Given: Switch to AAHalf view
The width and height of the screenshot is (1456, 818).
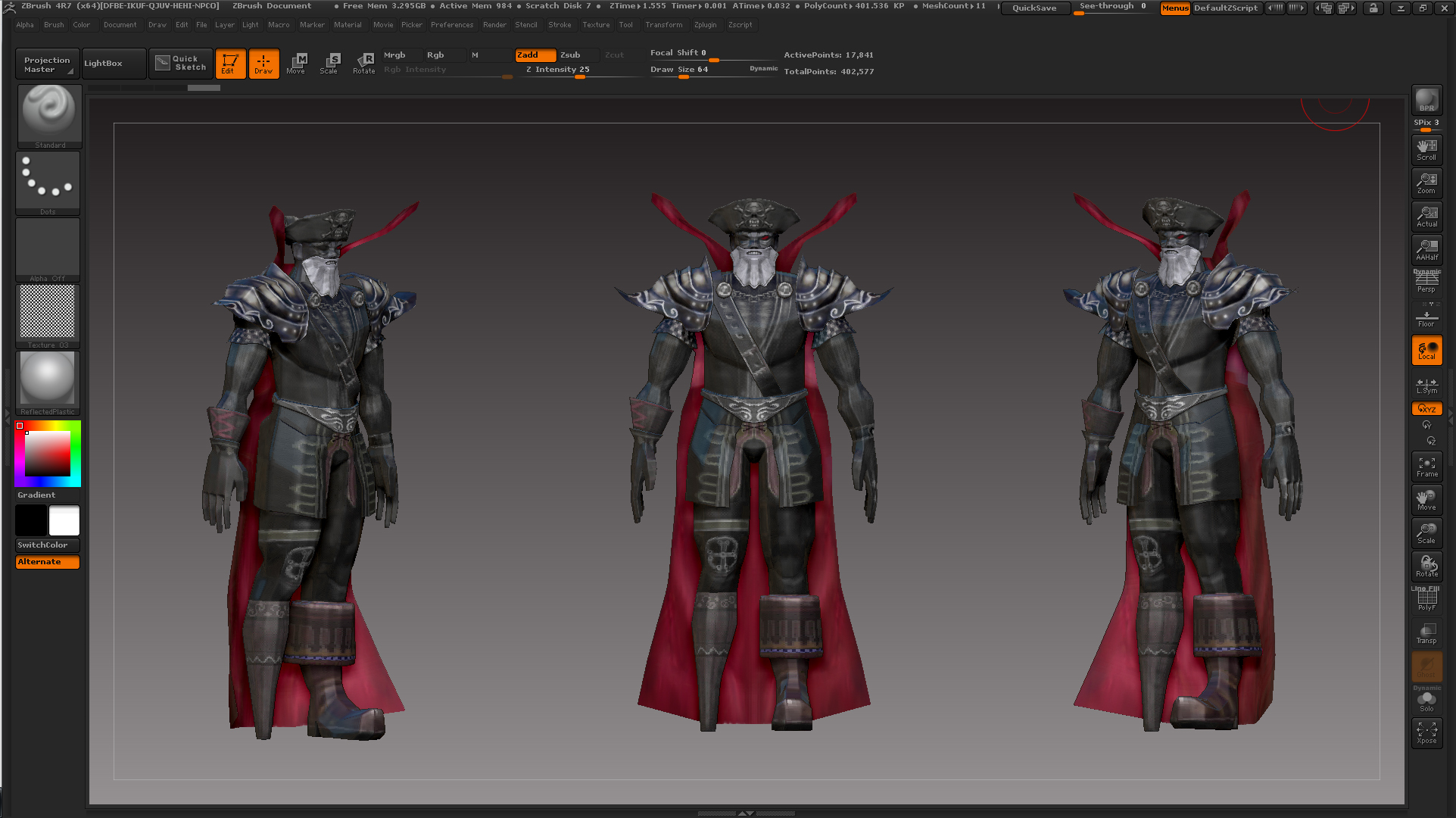Looking at the screenshot, I should [x=1426, y=250].
